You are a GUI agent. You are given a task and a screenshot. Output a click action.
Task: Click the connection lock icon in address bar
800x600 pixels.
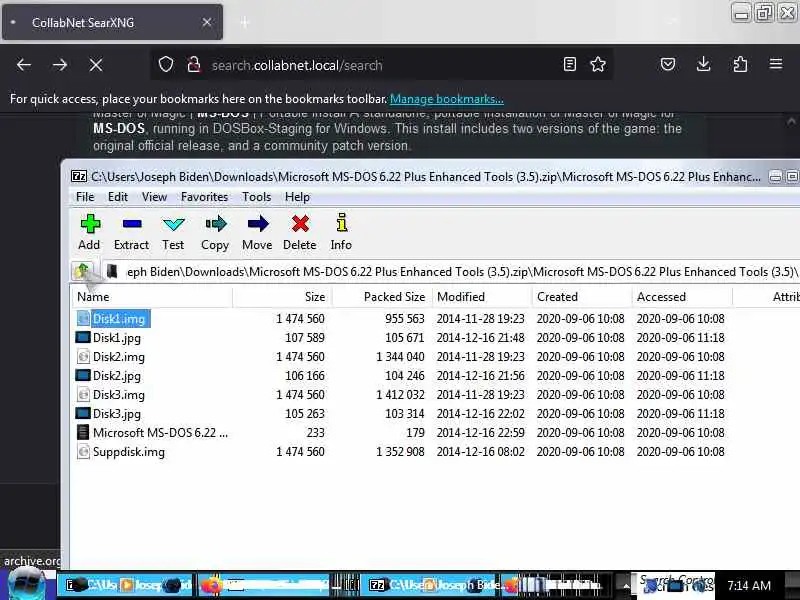[x=193, y=65]
